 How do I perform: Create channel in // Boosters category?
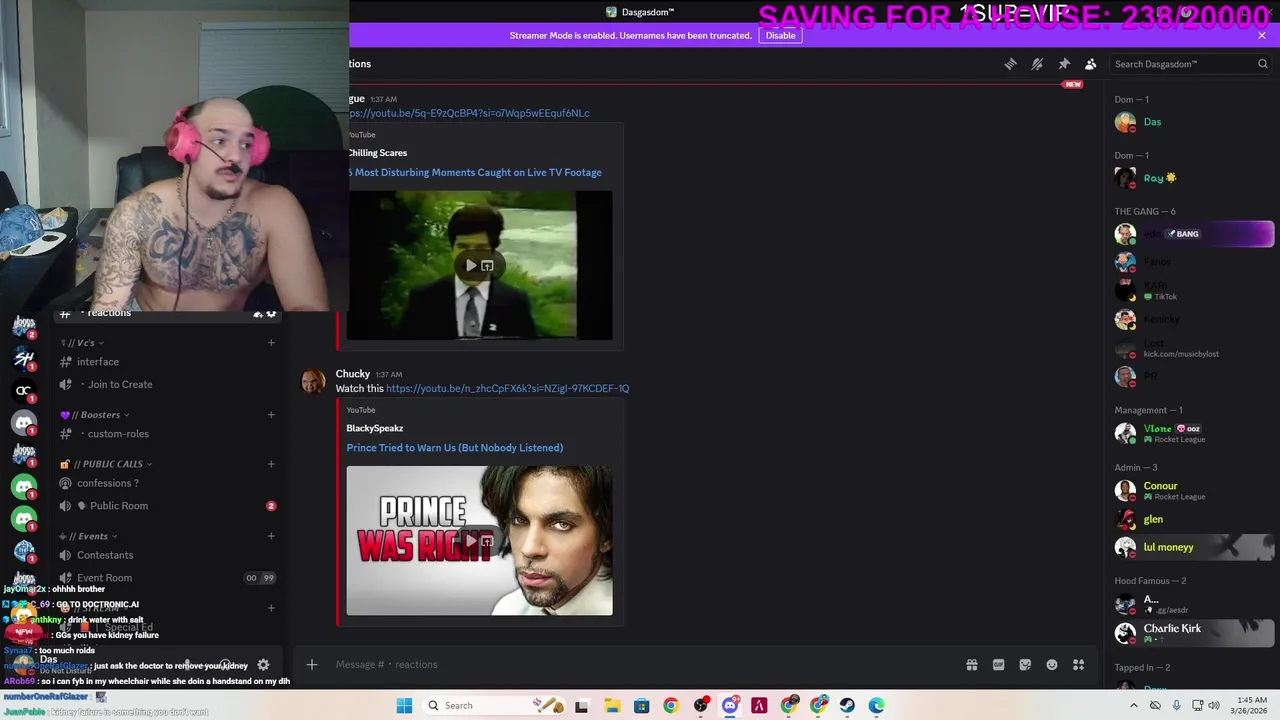click(271, 414)
